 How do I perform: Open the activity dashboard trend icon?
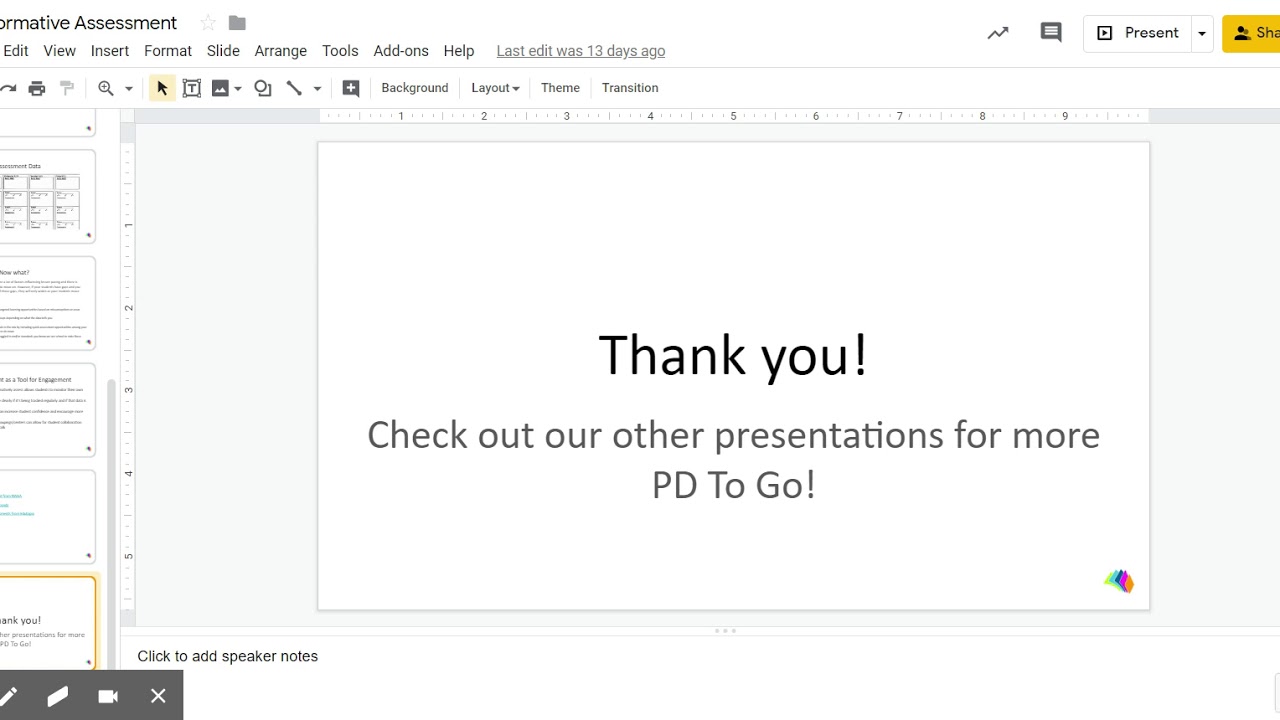click(x=998, y=33)
